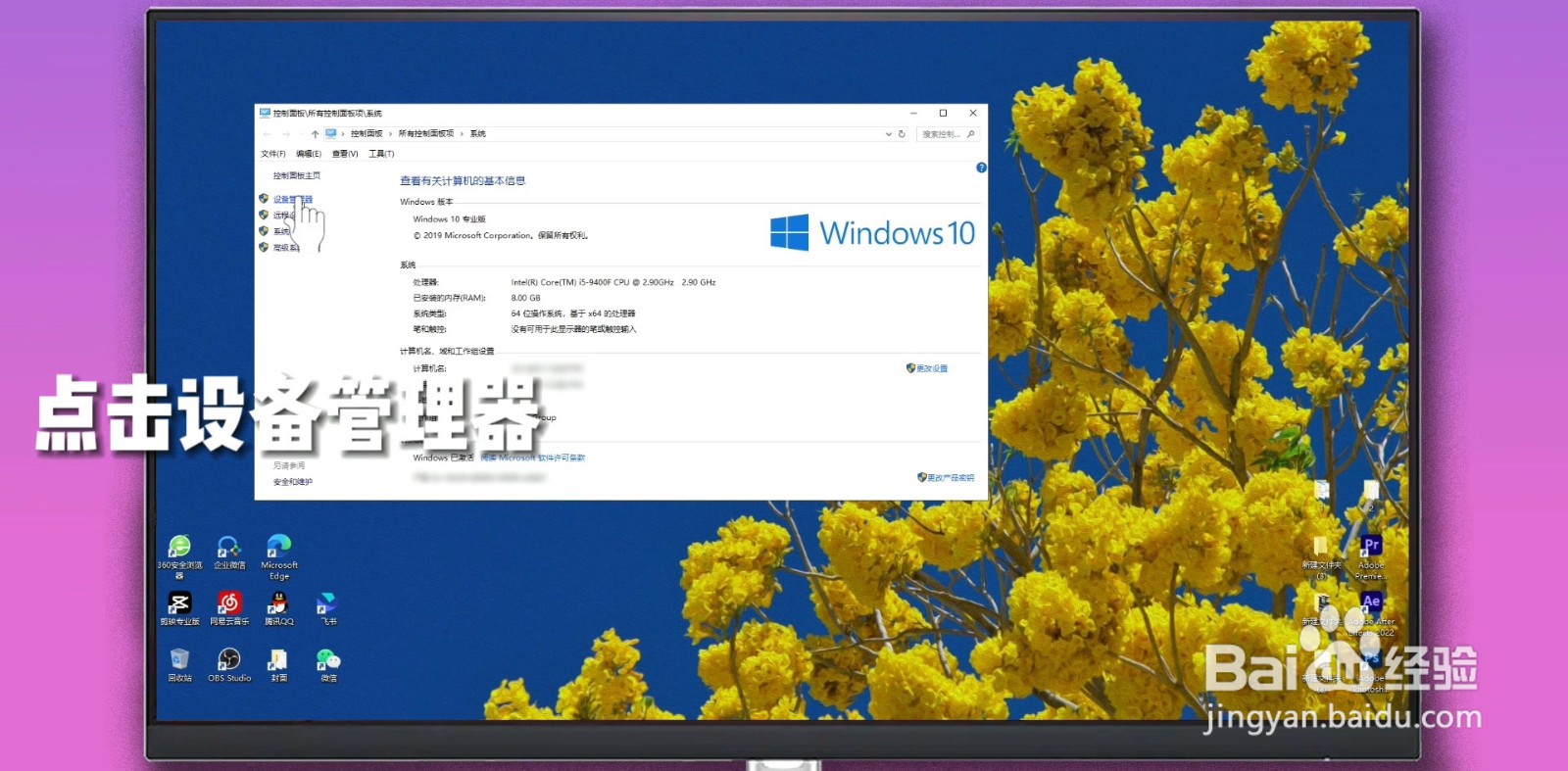Click the refresh button in address bar
The height and width of the screenshot is (771, 1568).
pos(902,134)
